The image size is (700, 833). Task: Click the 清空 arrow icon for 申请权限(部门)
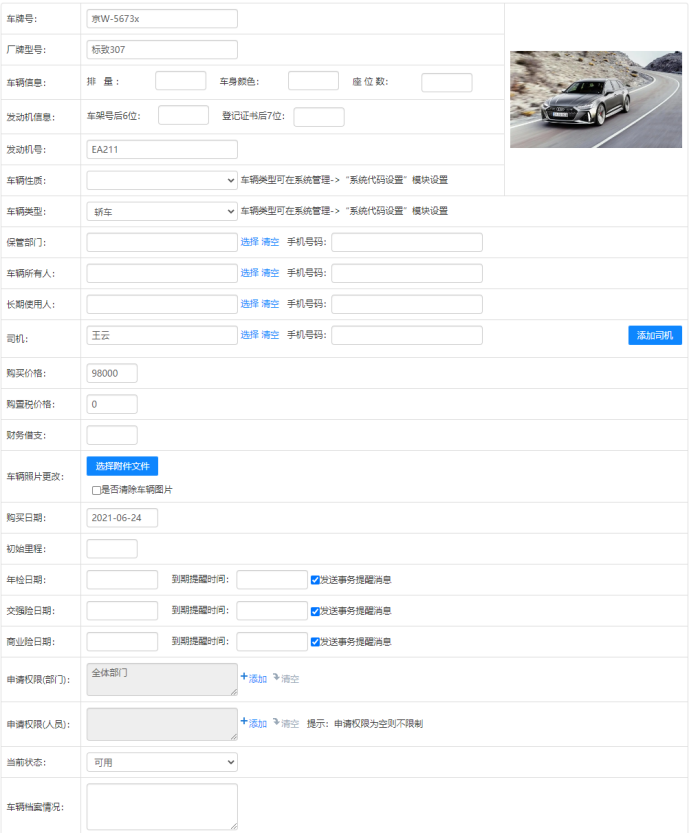276,677
